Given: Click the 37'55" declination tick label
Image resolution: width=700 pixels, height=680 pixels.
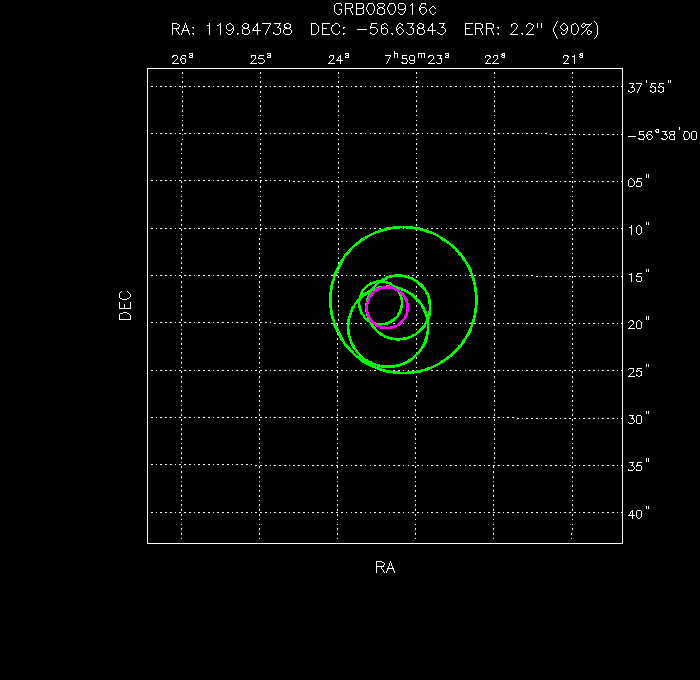Looking at the screenshot, I should [x=646, y=87].
